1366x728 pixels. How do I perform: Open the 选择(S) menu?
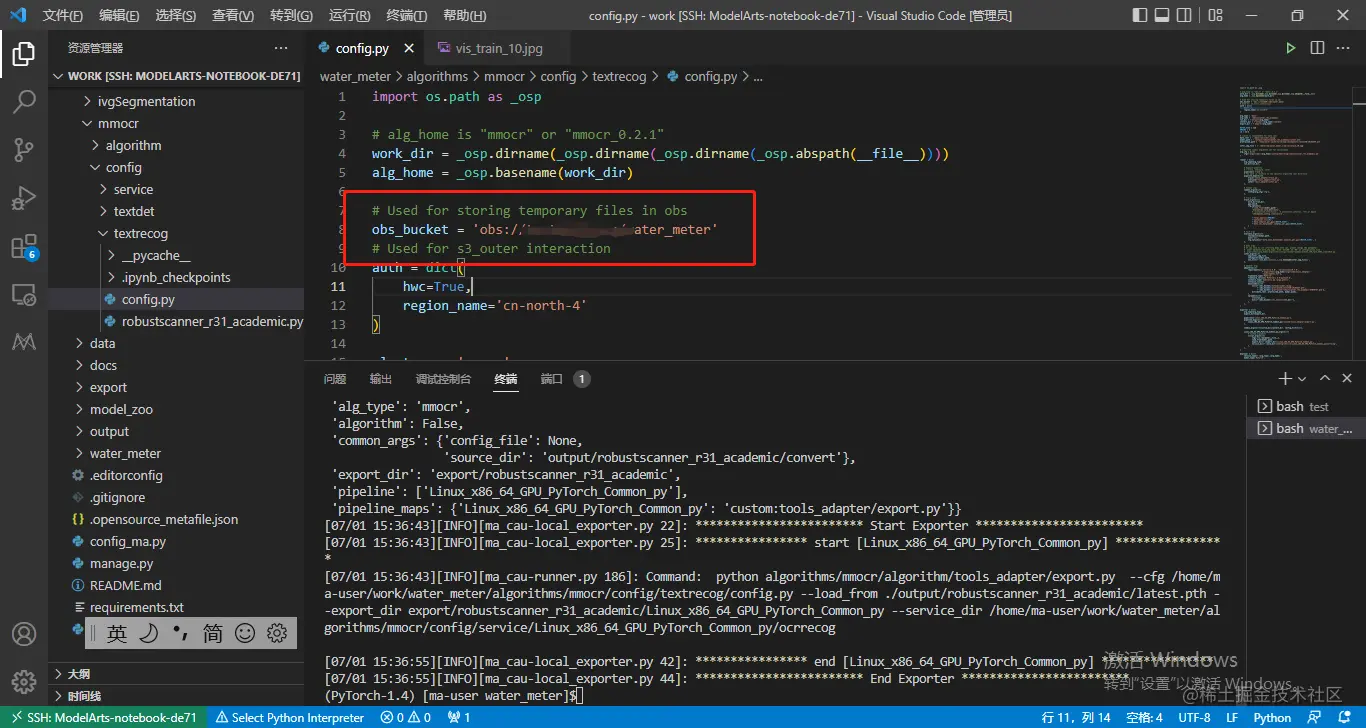pos(176,16)
